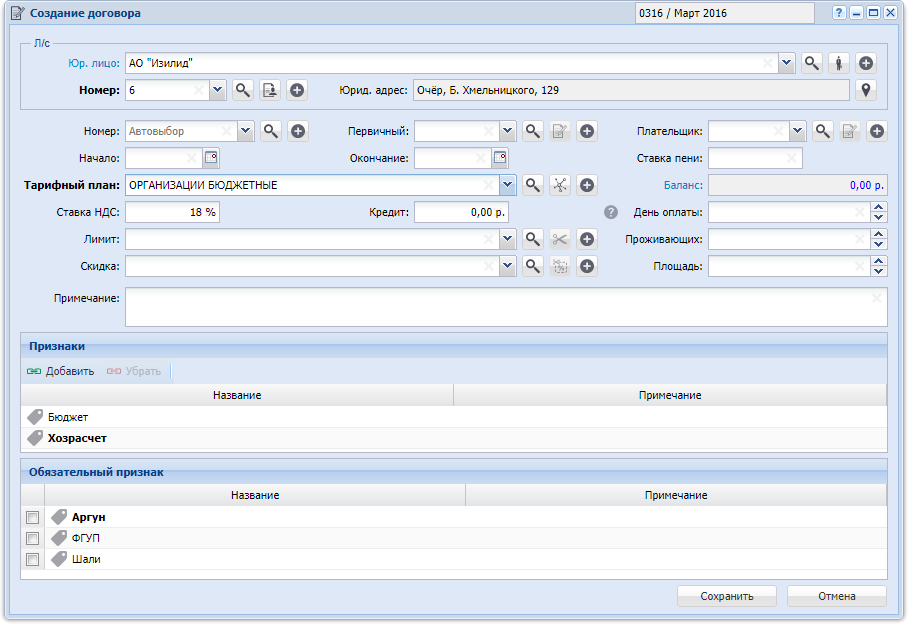
Task: Open the person icon beside Юр. лицо
Action: point(839,63)
